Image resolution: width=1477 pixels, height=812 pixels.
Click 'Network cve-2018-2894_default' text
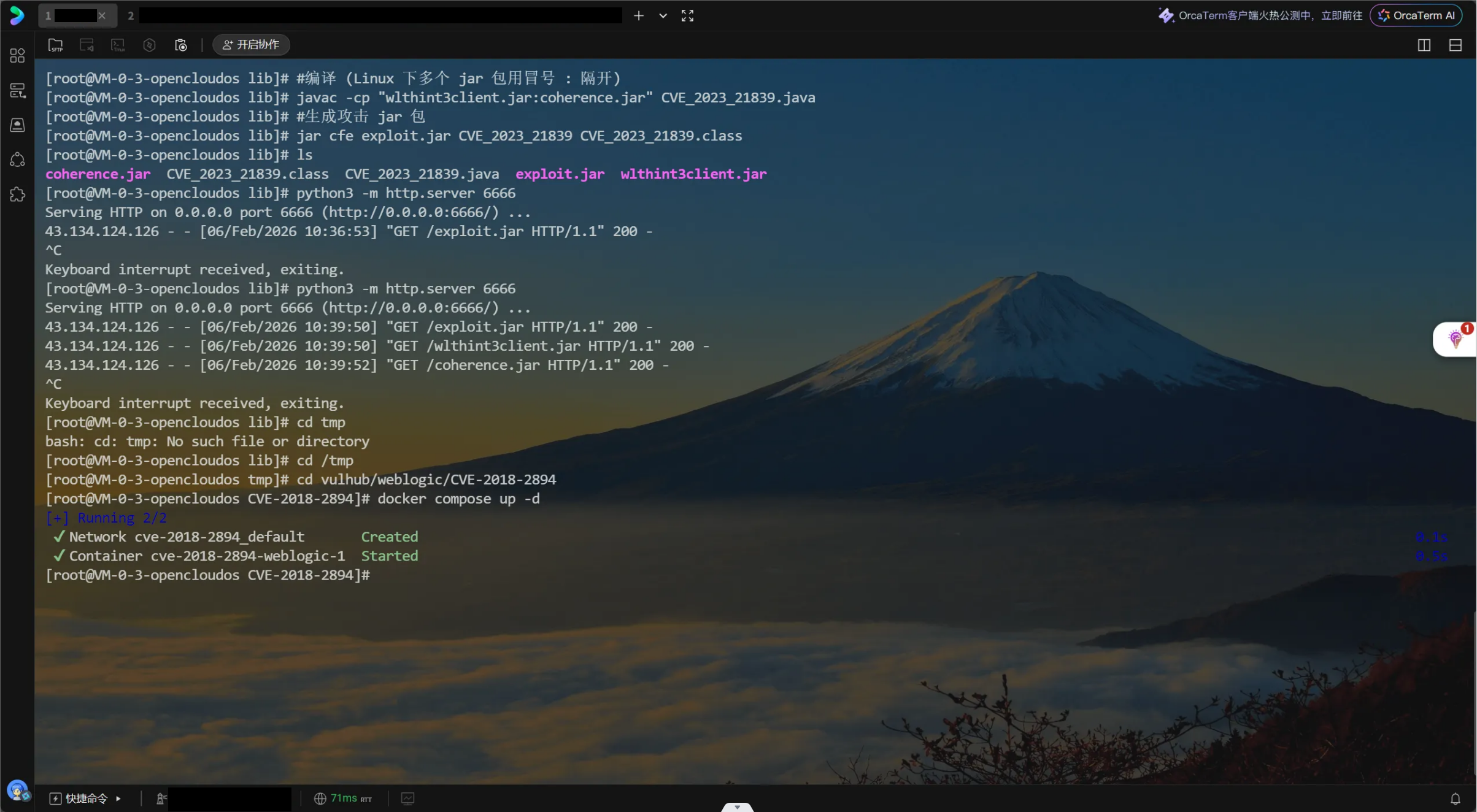click(187, 537)
